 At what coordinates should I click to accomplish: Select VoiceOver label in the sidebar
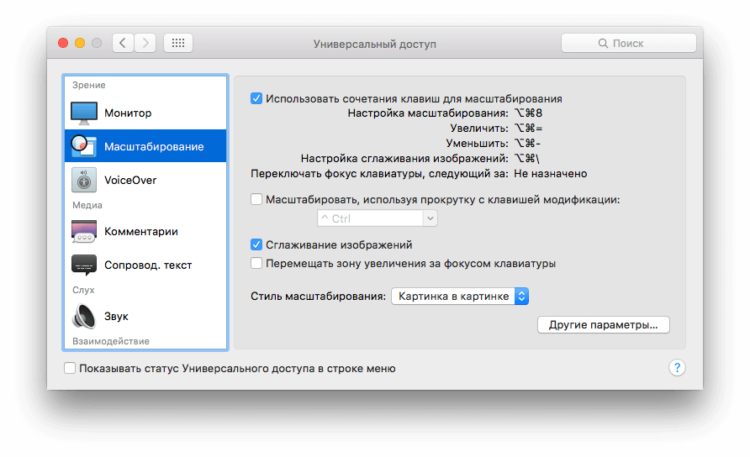click(x=130, y=180)
